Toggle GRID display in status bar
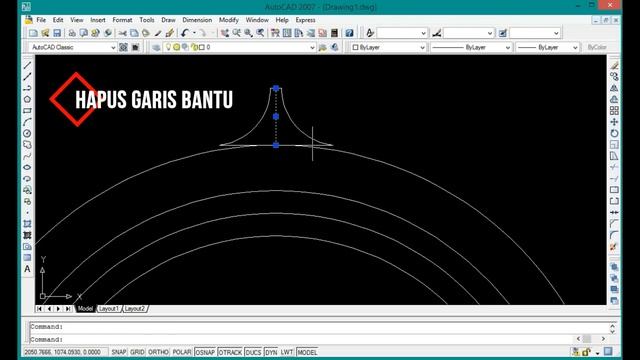This screenshot has width=640, height=360. (137, 352)
